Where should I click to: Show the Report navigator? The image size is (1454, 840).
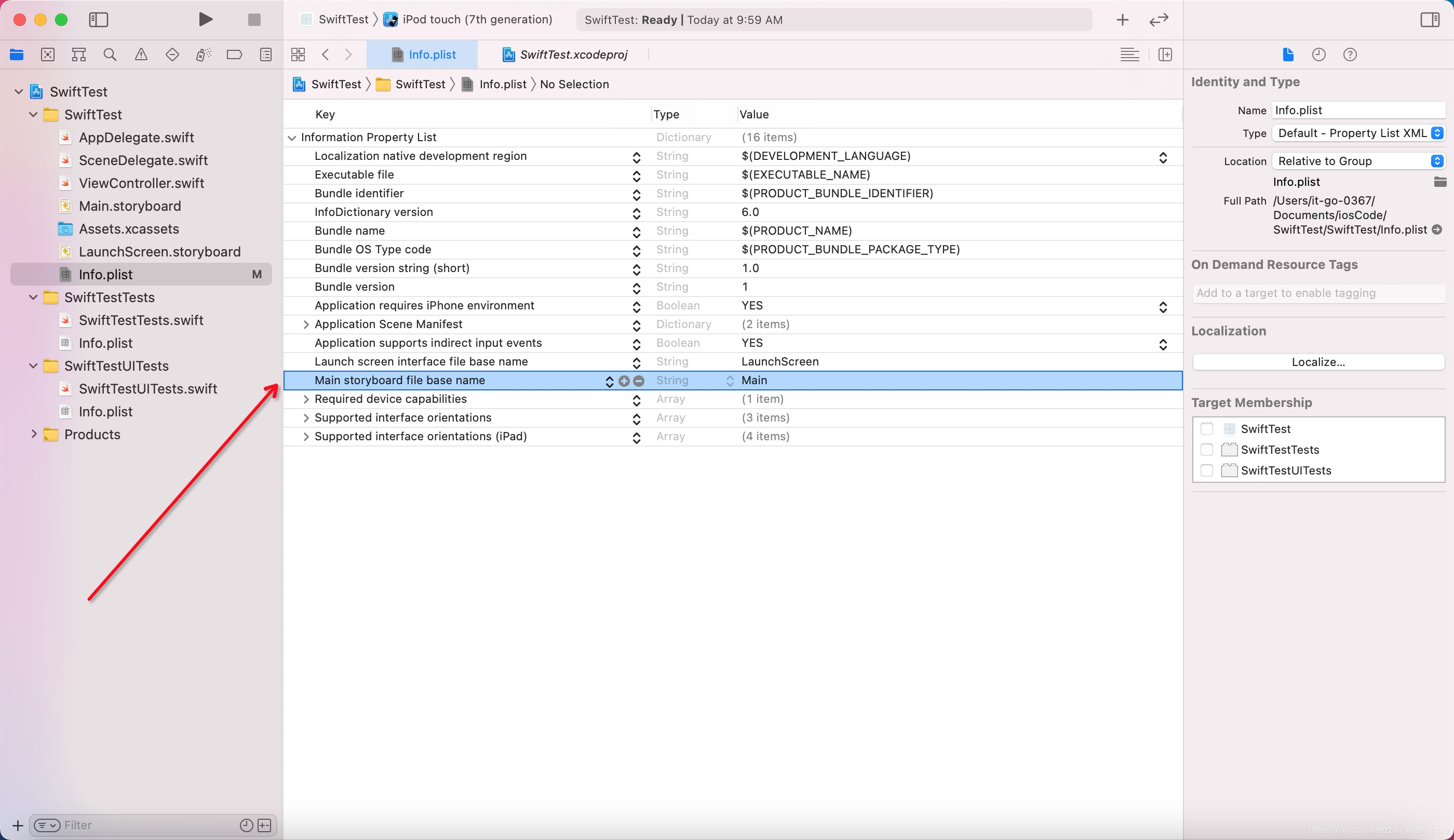pyautogui.click(x=265, y=55)
